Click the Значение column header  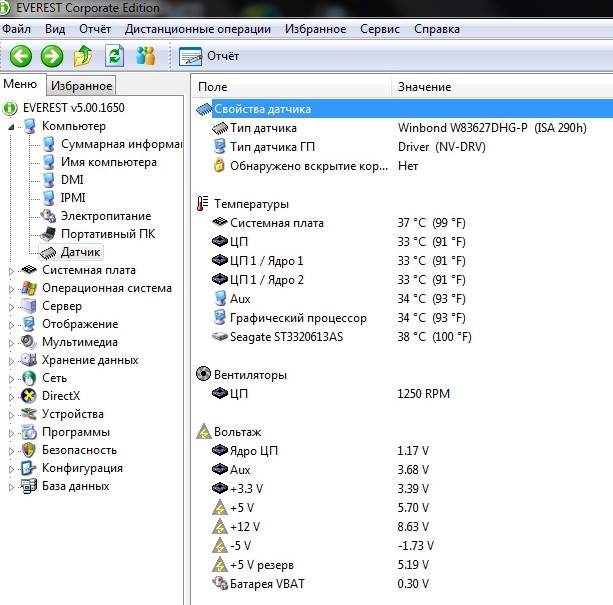click(x=425, y=87)
